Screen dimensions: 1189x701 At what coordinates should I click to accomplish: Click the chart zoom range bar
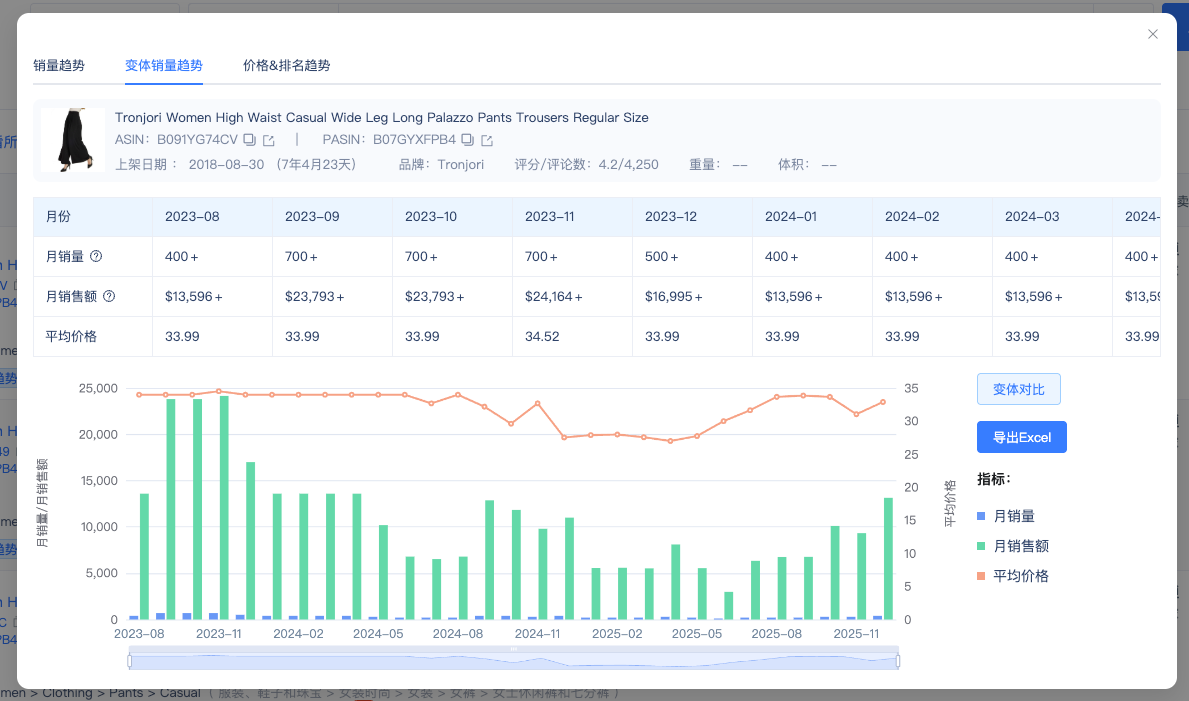coord(514,662)
